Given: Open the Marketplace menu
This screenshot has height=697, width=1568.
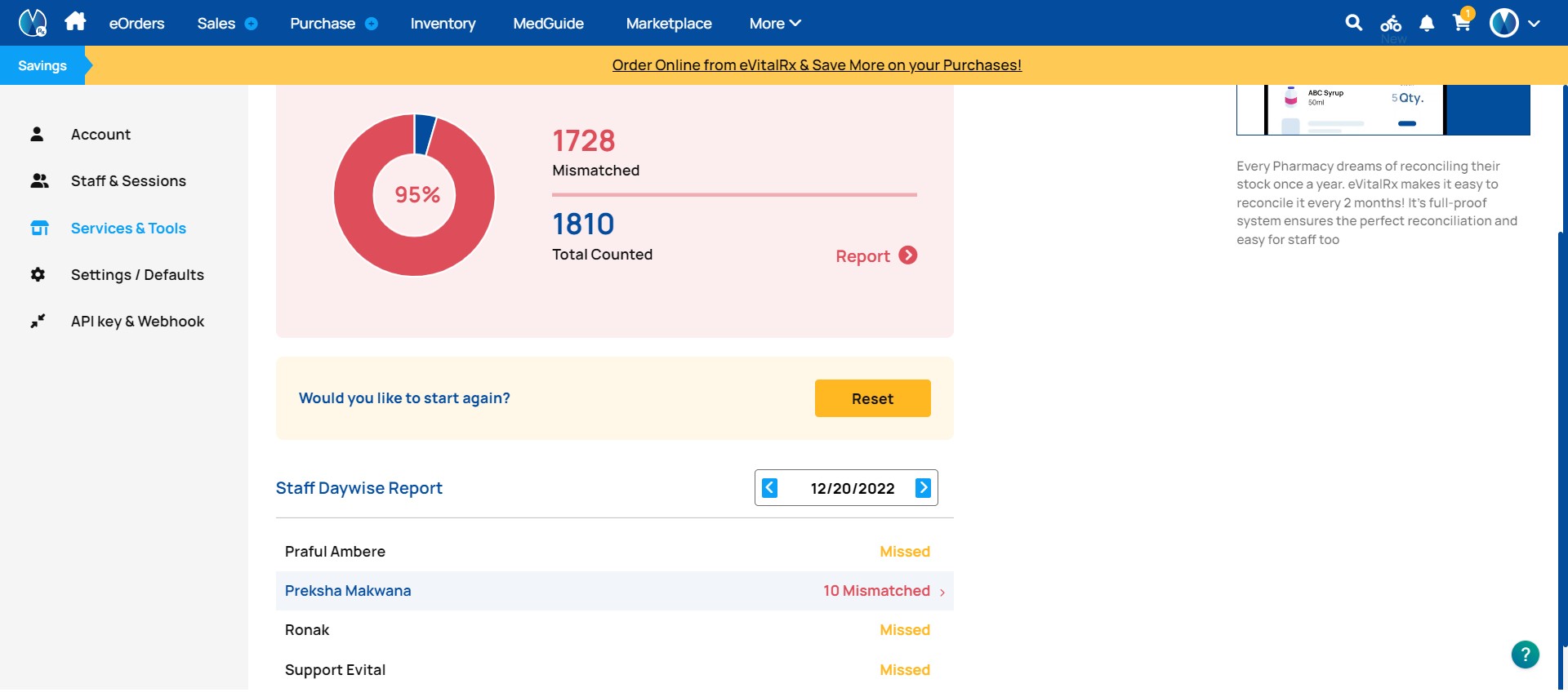Looking at the screenshot, I should click(669, 24).
